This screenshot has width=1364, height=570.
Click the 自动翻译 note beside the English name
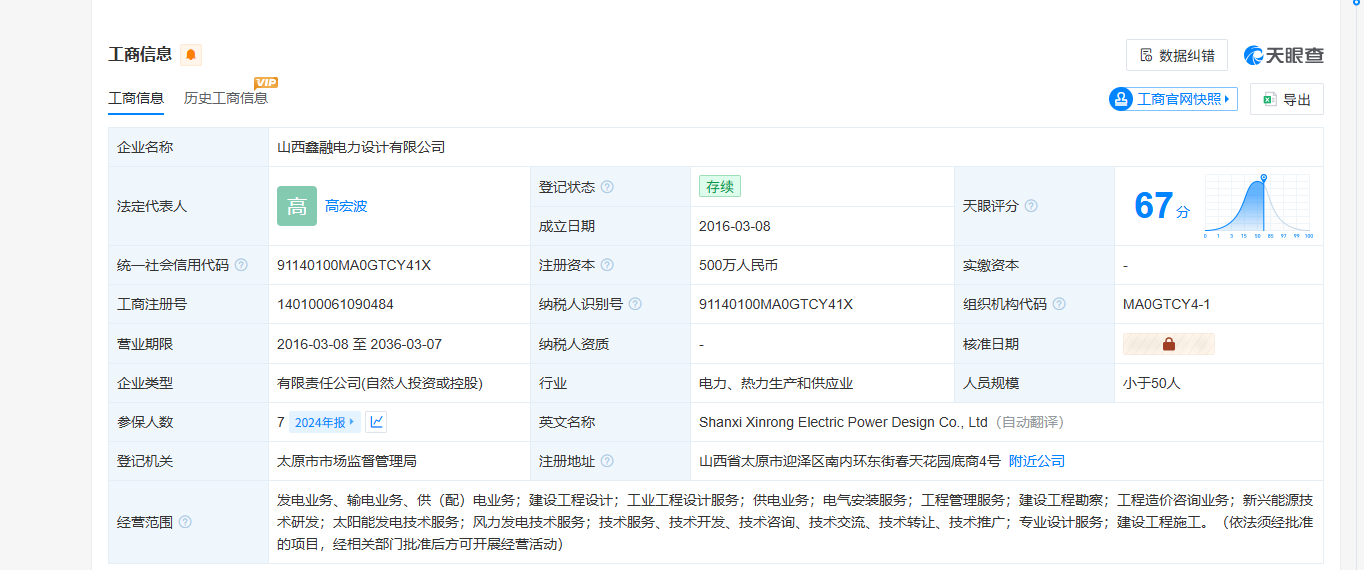(x=1029, y=422)
